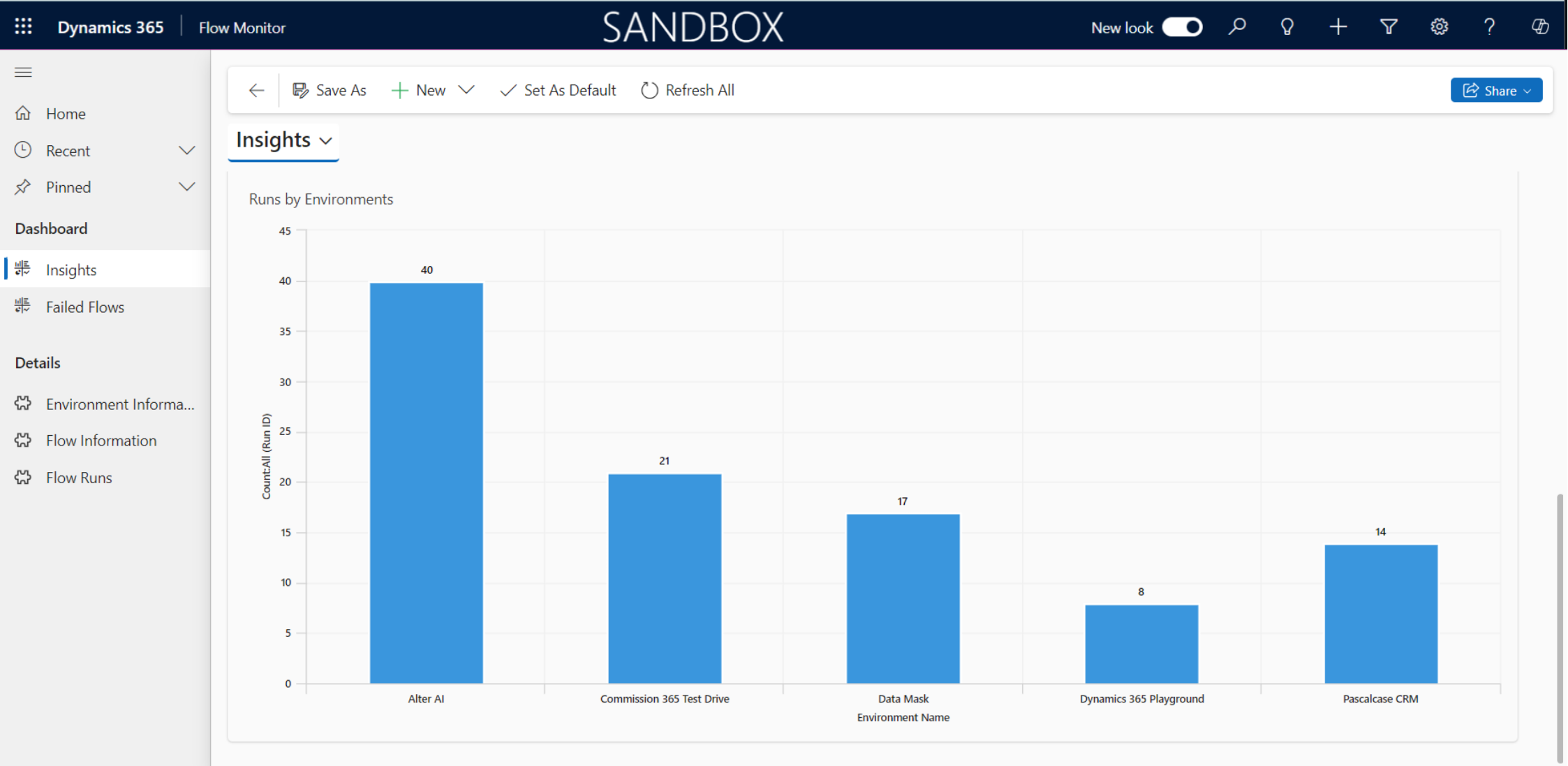Expand the Pinned section chevron

[186, 187]
